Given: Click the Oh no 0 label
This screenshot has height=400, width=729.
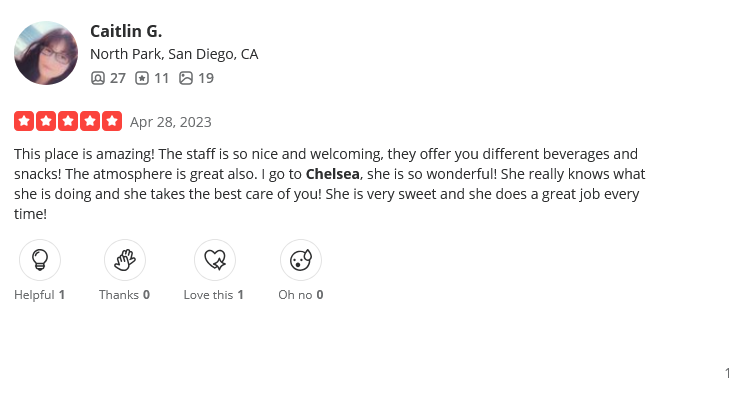Looking at the screenshot, I should click(x=300, y=295).
